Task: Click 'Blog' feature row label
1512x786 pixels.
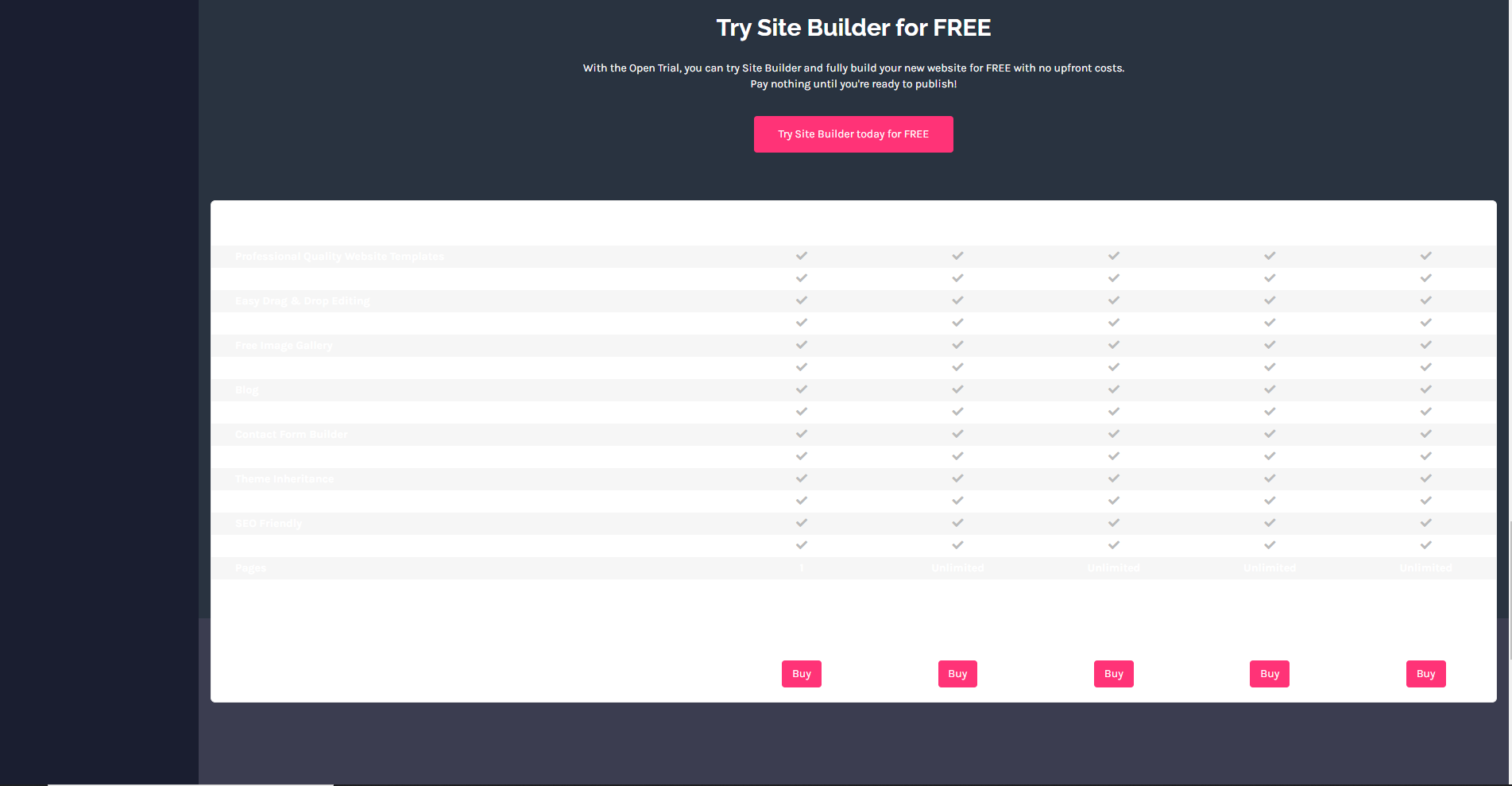Action: 246,390
